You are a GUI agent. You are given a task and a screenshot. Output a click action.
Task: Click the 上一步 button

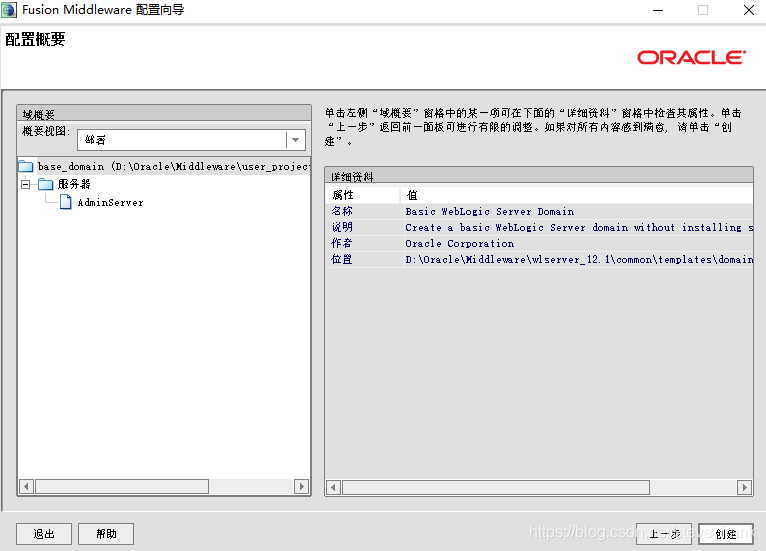[x=664, y=534]
